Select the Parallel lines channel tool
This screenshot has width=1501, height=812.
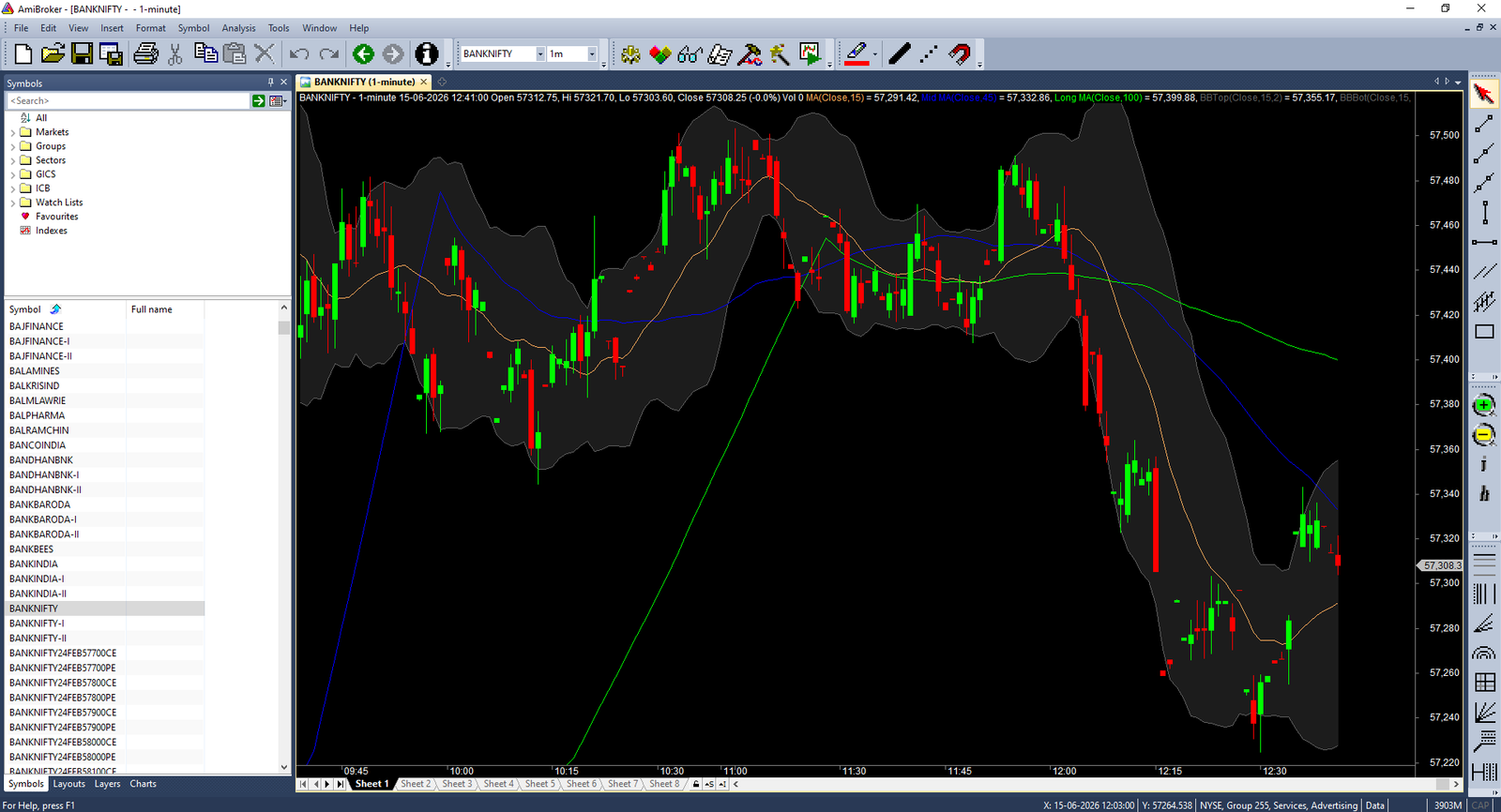[1484, 272]
